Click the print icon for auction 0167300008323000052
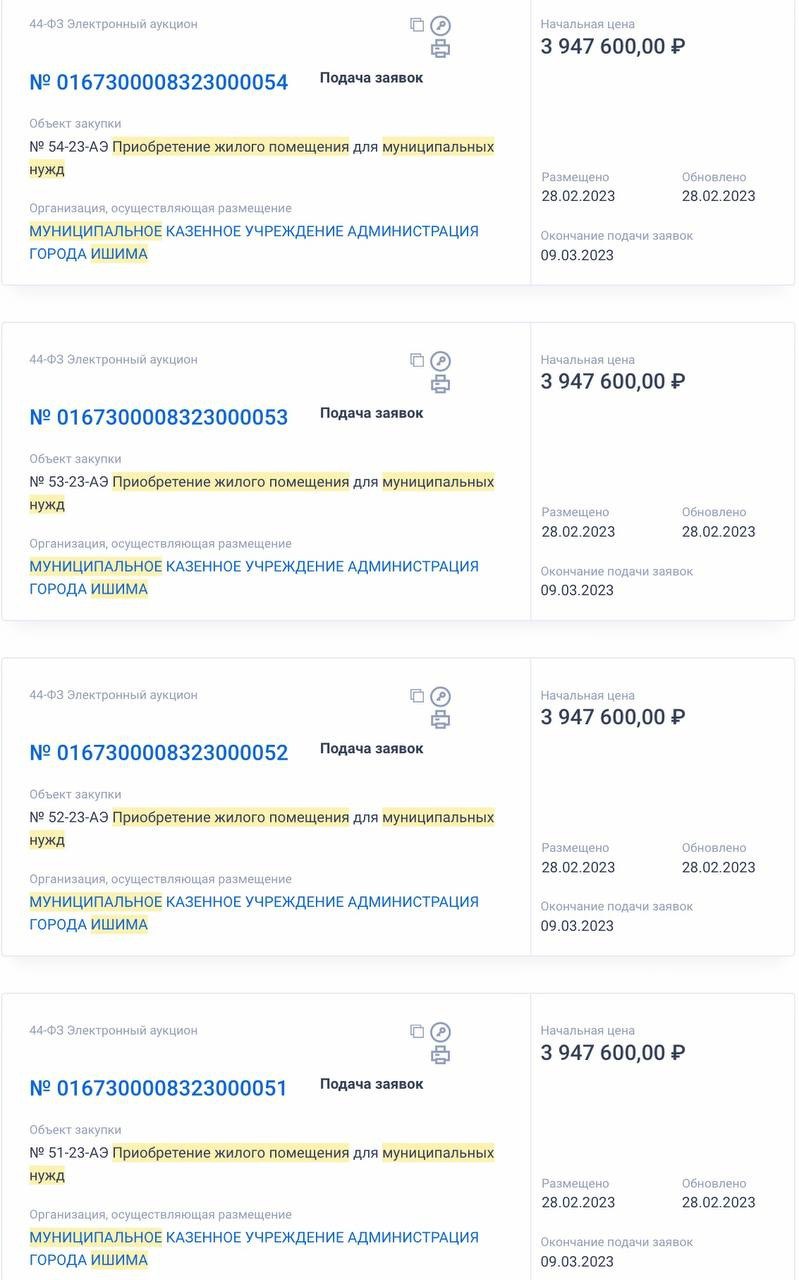This screenshot has width=799, height=1280. click(x=440, y=720)
